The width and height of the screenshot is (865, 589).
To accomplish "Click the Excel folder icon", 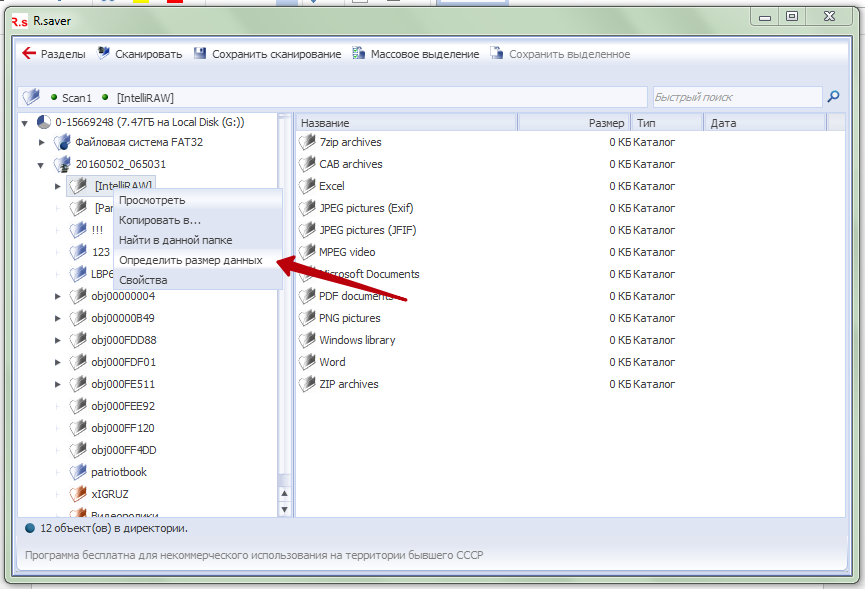I will point(307,186).
